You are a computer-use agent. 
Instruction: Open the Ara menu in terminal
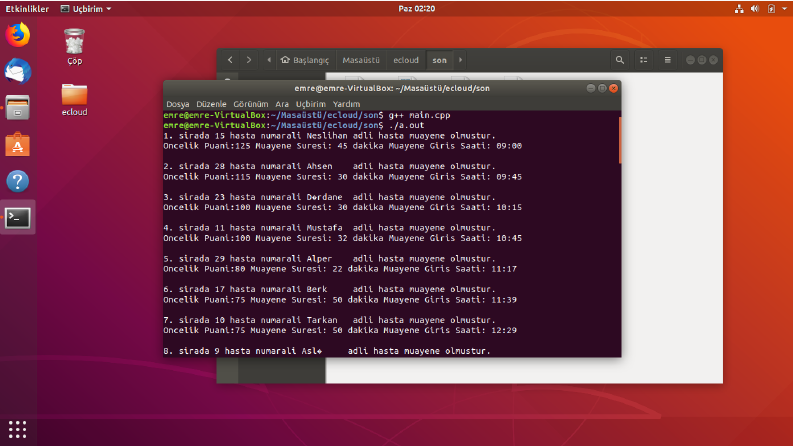[282, 104]
